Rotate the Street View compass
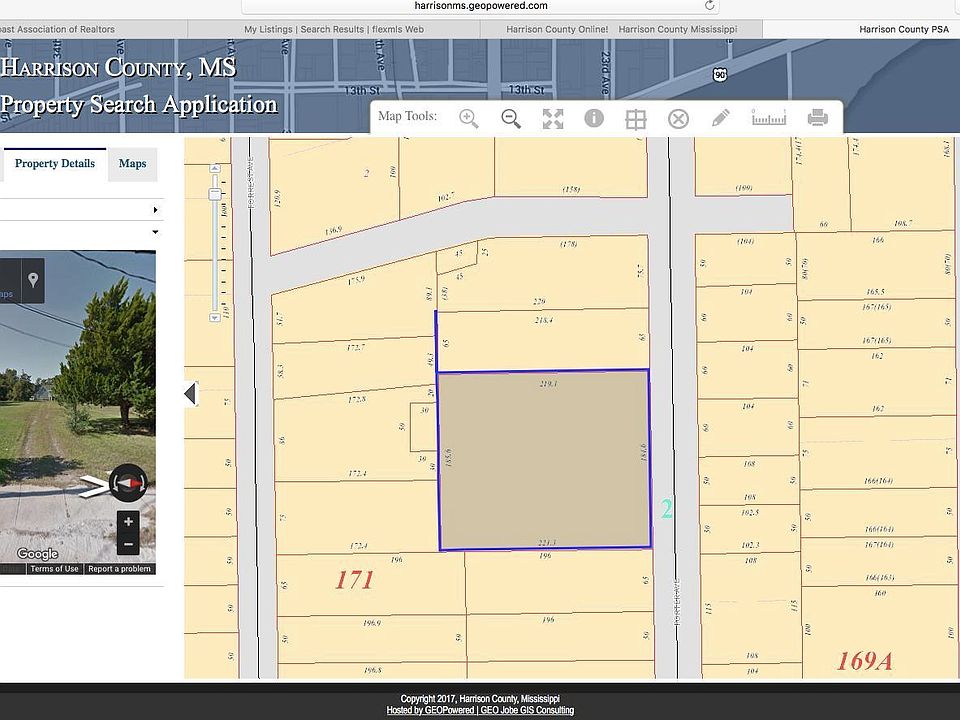960x720 pixels. click(129, 483)
